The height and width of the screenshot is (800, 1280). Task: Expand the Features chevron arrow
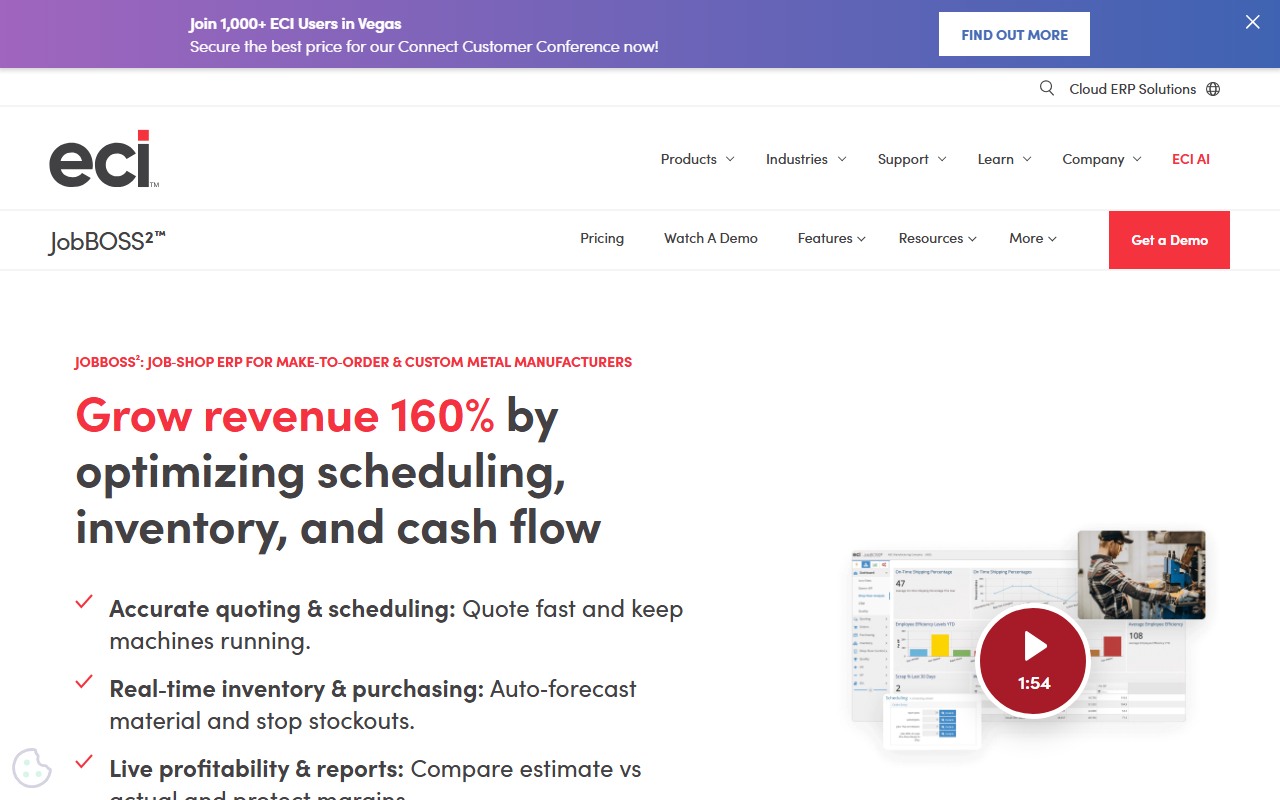[862, 239]
